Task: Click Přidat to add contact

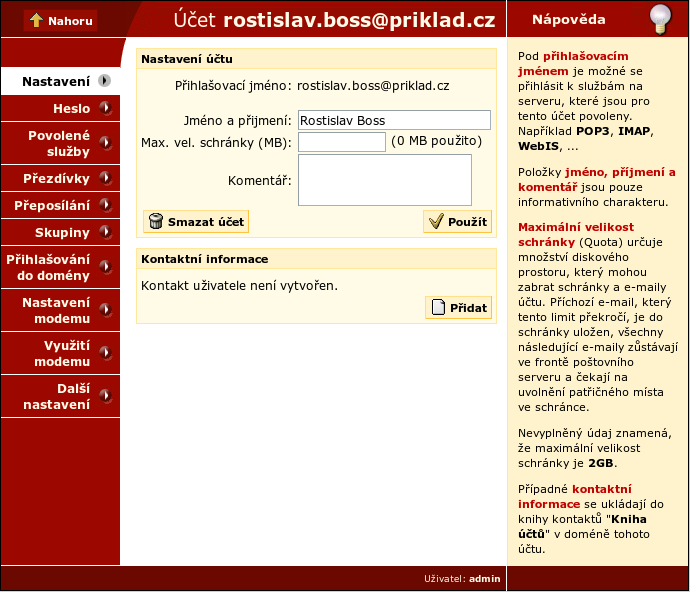Action: click(x=459, y=307)
